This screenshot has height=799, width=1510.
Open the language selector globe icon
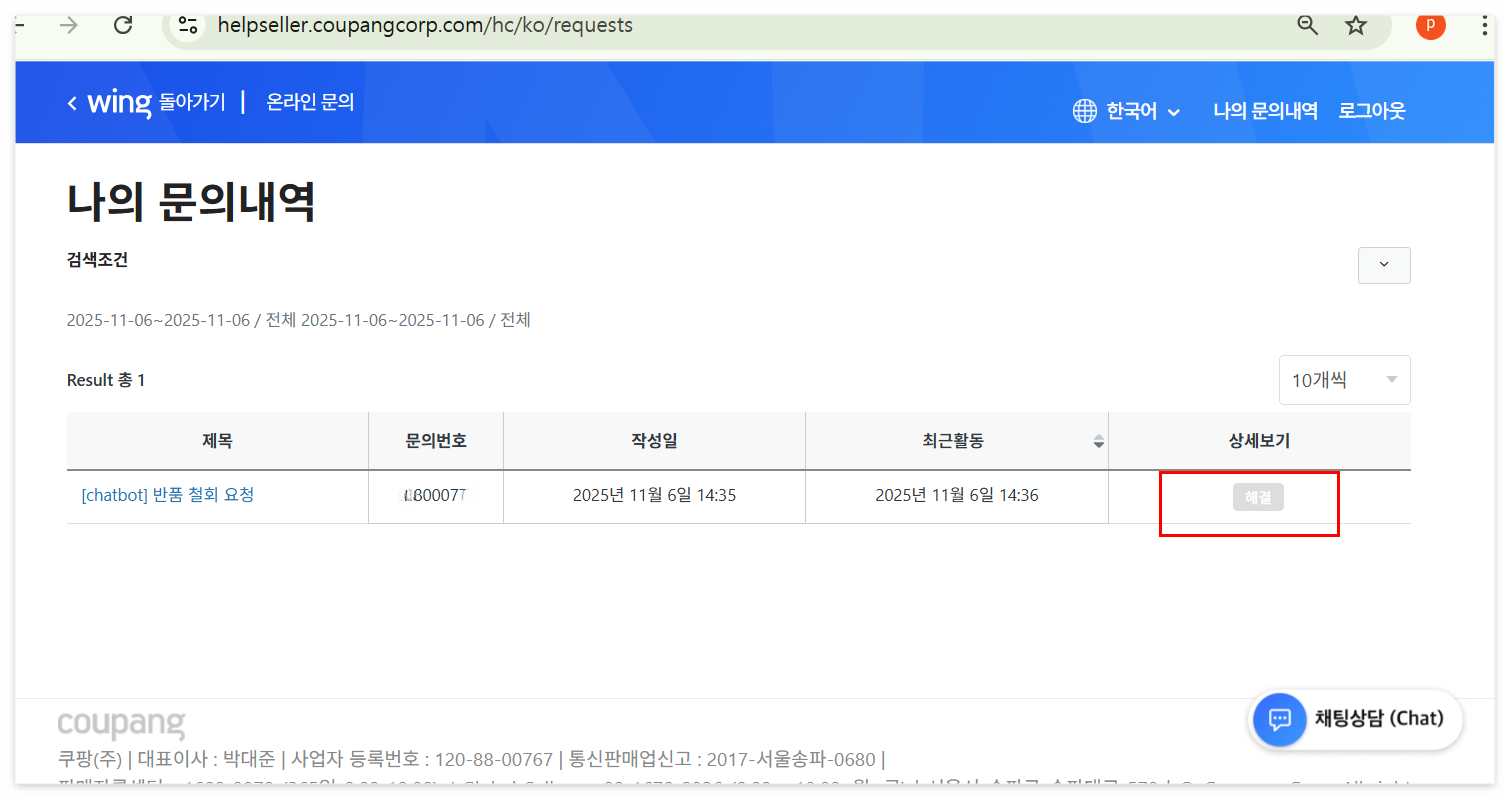point(1085,111)
